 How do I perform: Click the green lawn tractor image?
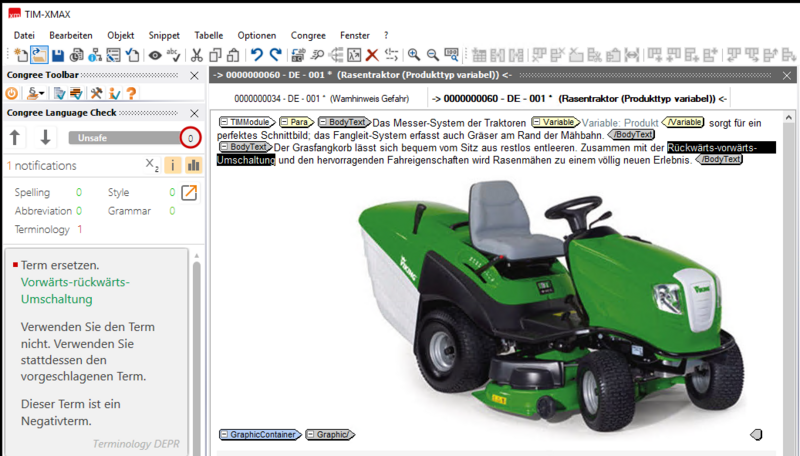(x=551, y=306)
